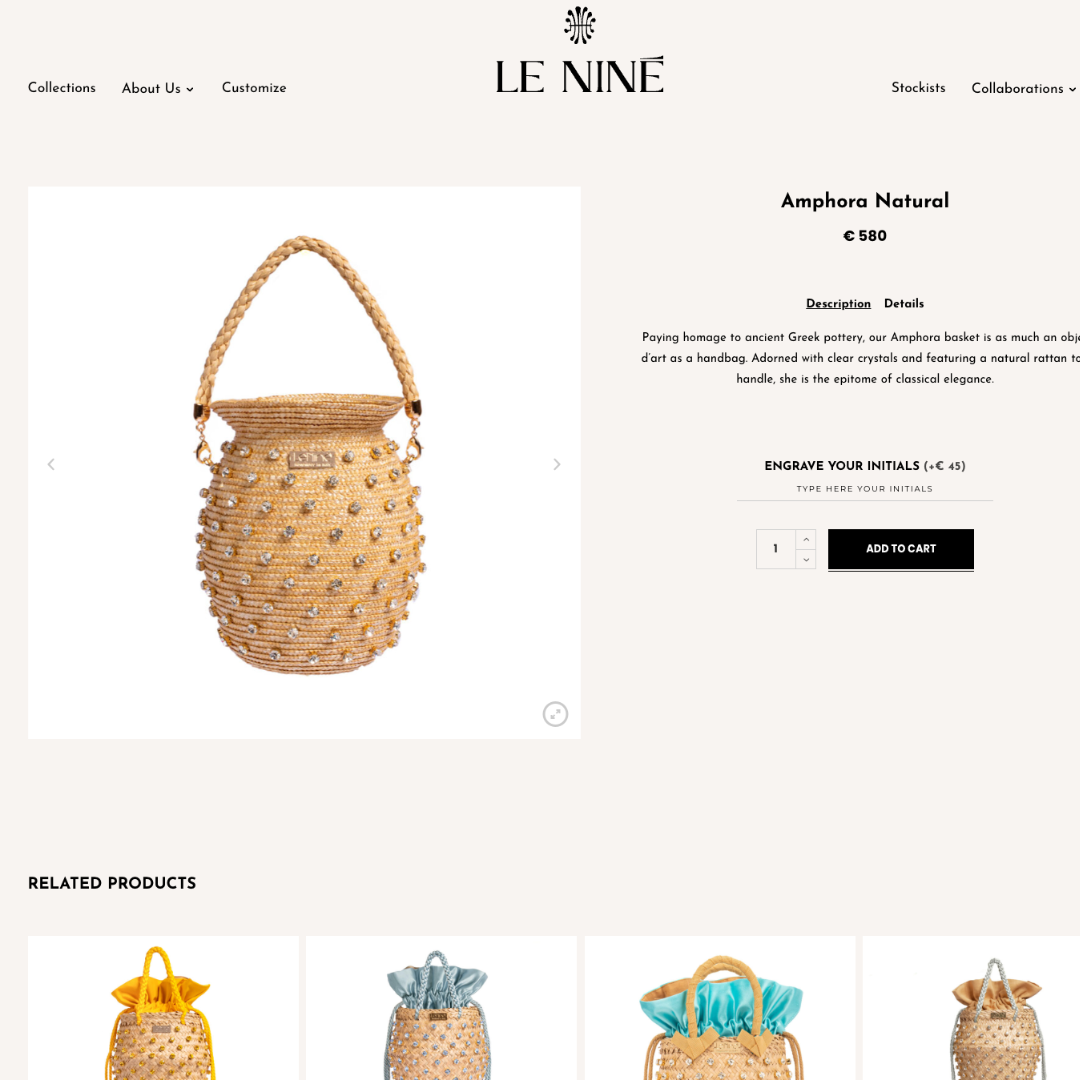Click the Le Niné wordmark logo
Viewport: 1080px width, 1080px height.
click(x=579, y=75)
